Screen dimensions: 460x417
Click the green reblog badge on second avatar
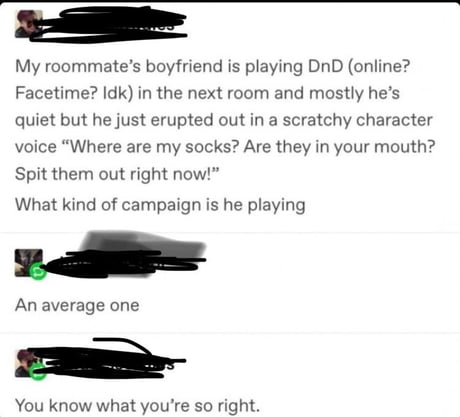[38, 271]
